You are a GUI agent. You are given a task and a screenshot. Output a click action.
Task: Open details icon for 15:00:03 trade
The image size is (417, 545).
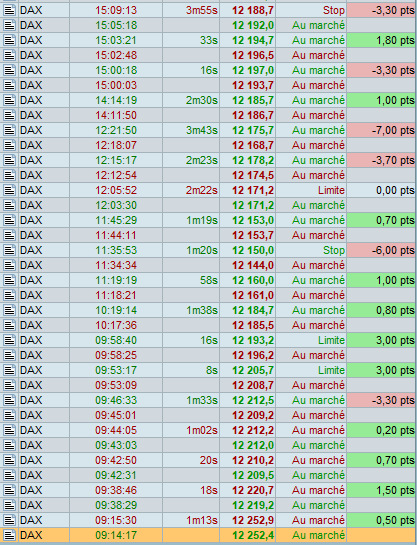coord(9,85)
